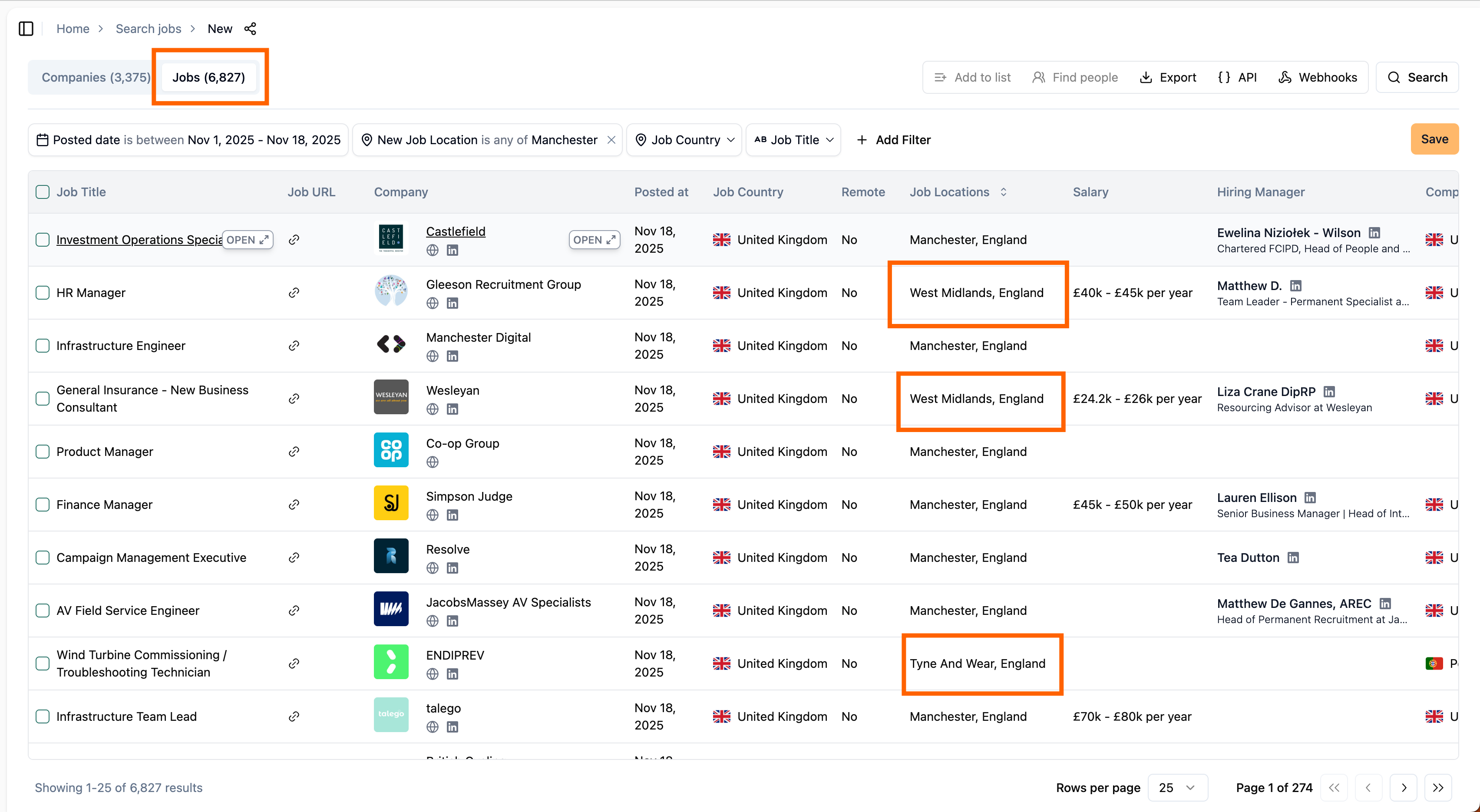
Task: Open the Job Title filter dropdown
Action: (793, 140)
